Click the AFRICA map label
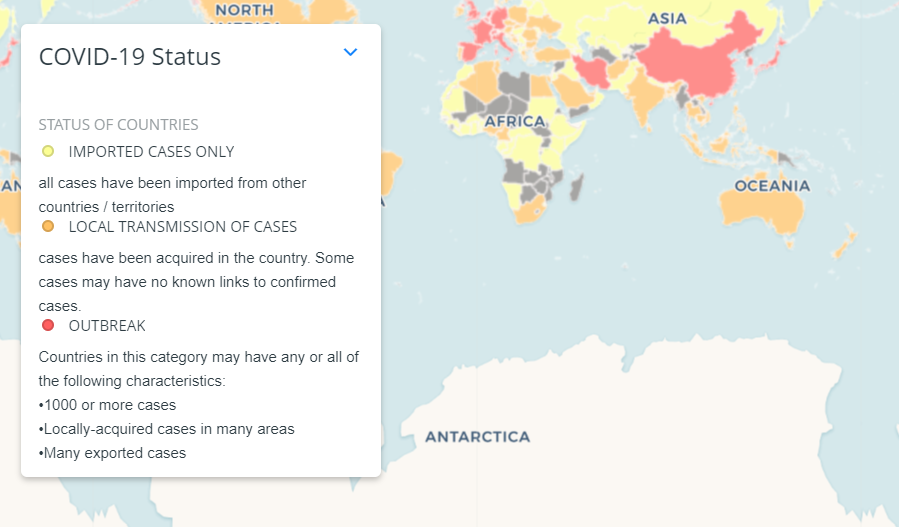This screenshot has height=527, width=899. pyautogui.click(x=515, y=122)
